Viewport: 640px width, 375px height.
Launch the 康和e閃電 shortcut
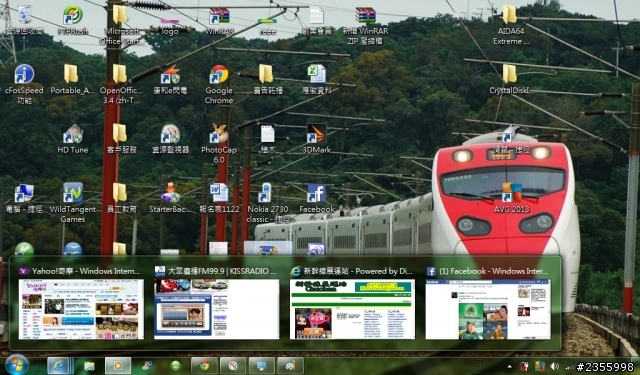click(170, 74)
